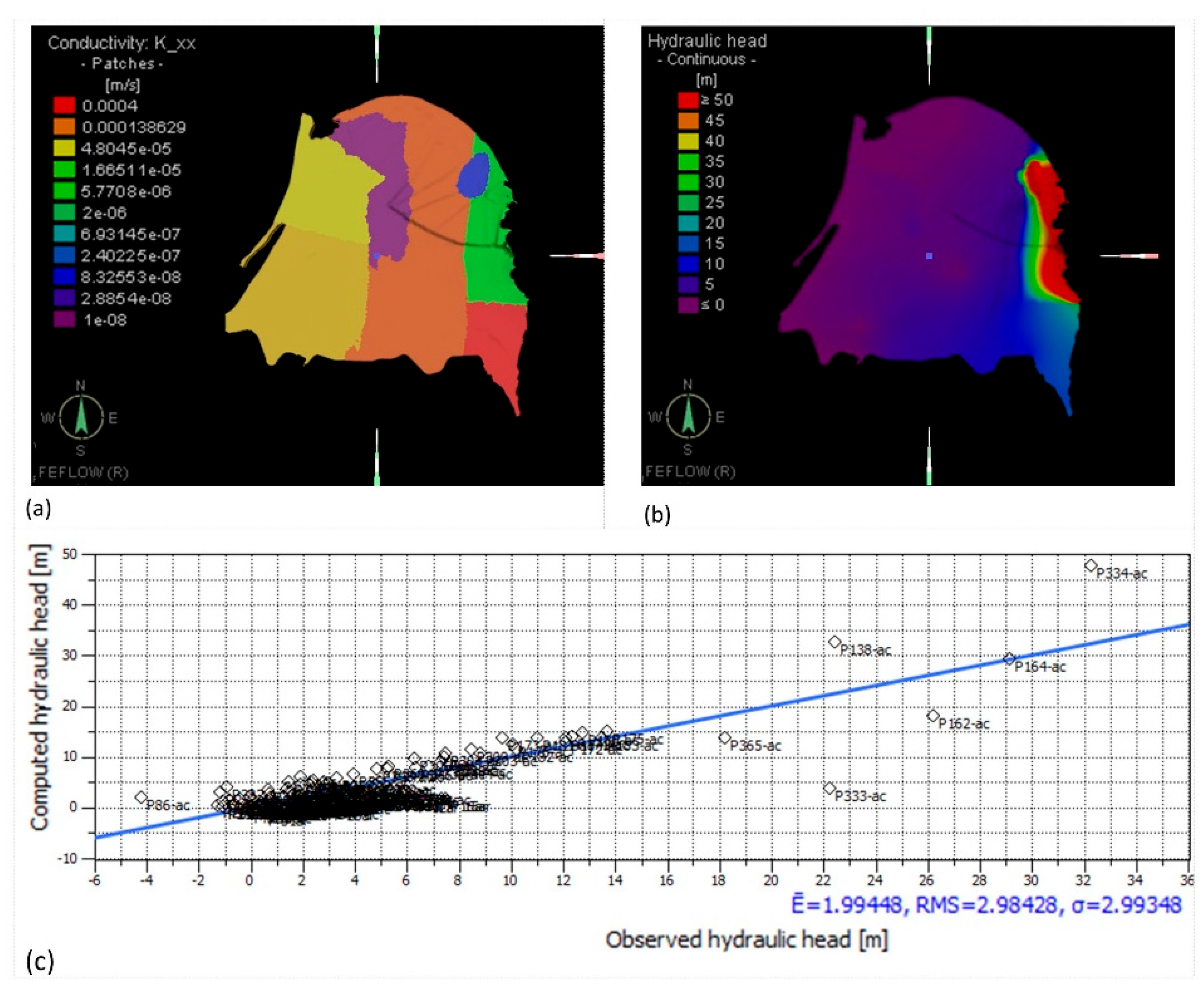
Task: Select the yellow 4.8045e-05 legend color
Action: [64, 149]
